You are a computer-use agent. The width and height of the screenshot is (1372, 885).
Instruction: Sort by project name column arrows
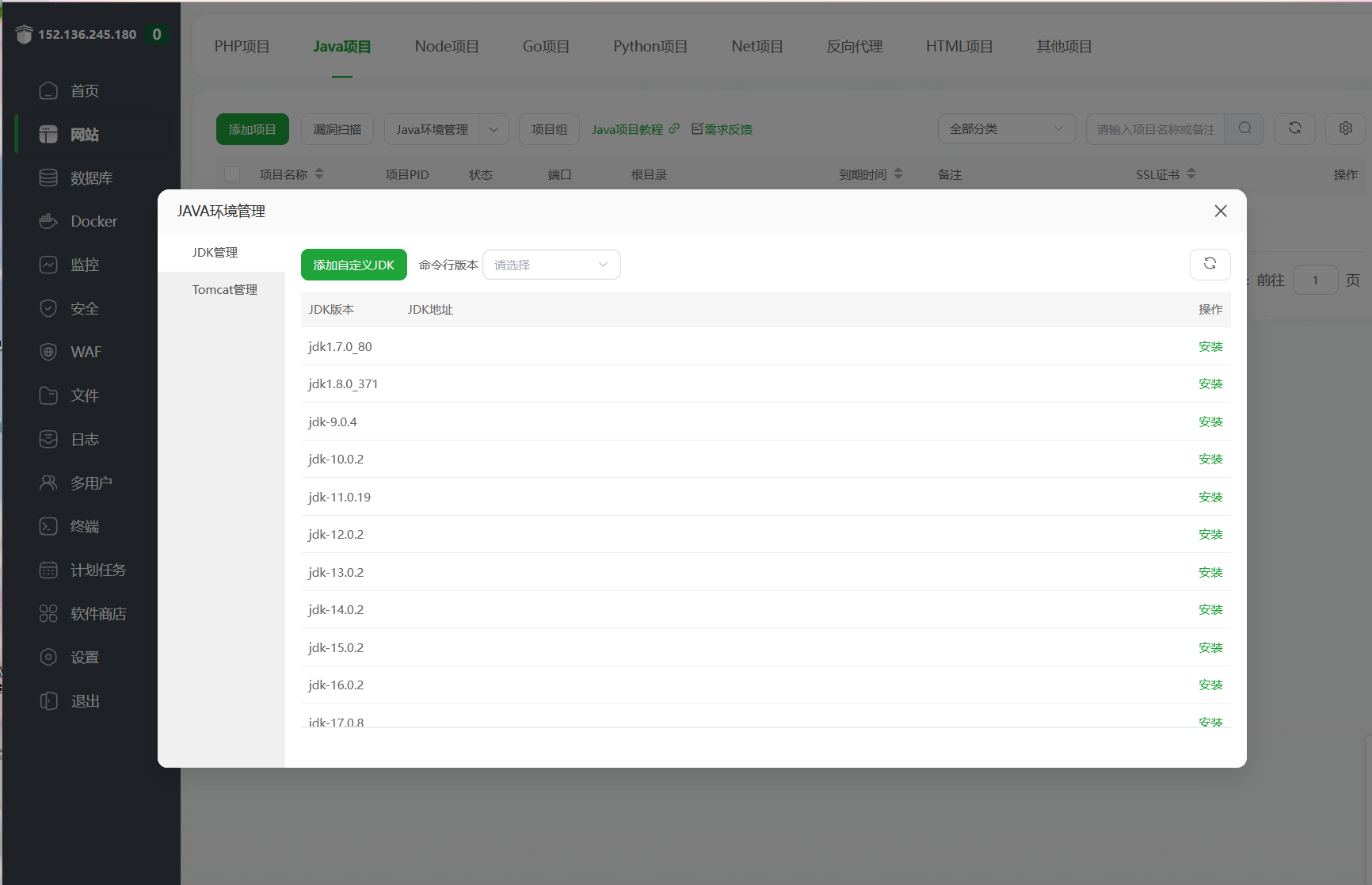319,174
